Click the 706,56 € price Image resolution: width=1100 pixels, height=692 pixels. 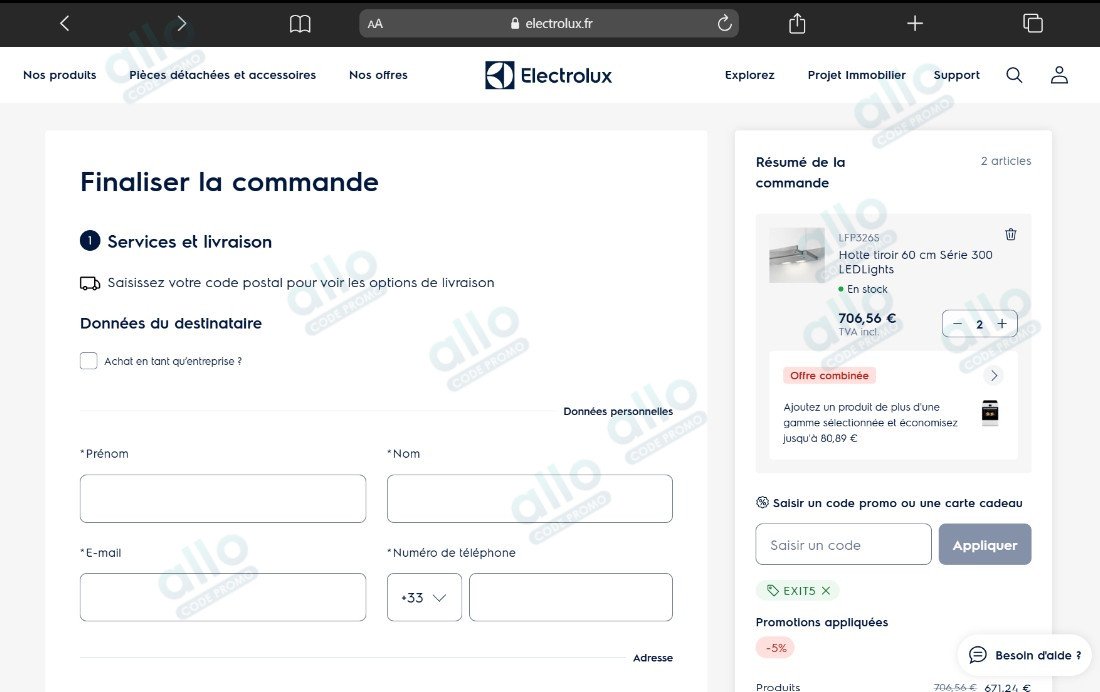point(867,318)
